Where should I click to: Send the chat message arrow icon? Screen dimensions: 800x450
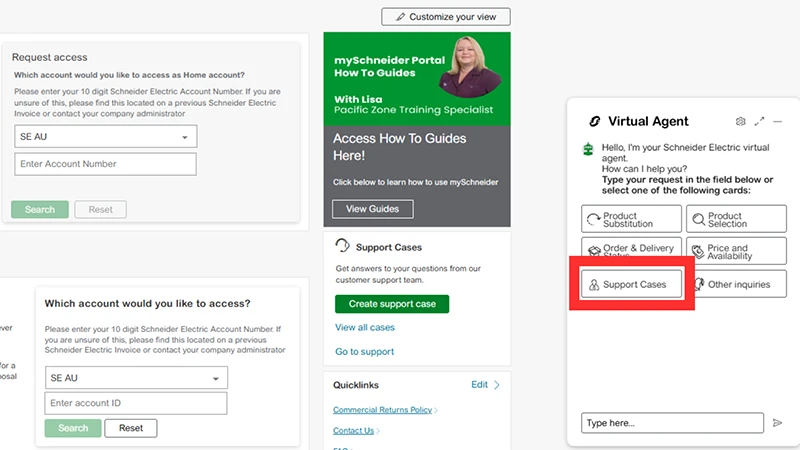pos(777,423)
